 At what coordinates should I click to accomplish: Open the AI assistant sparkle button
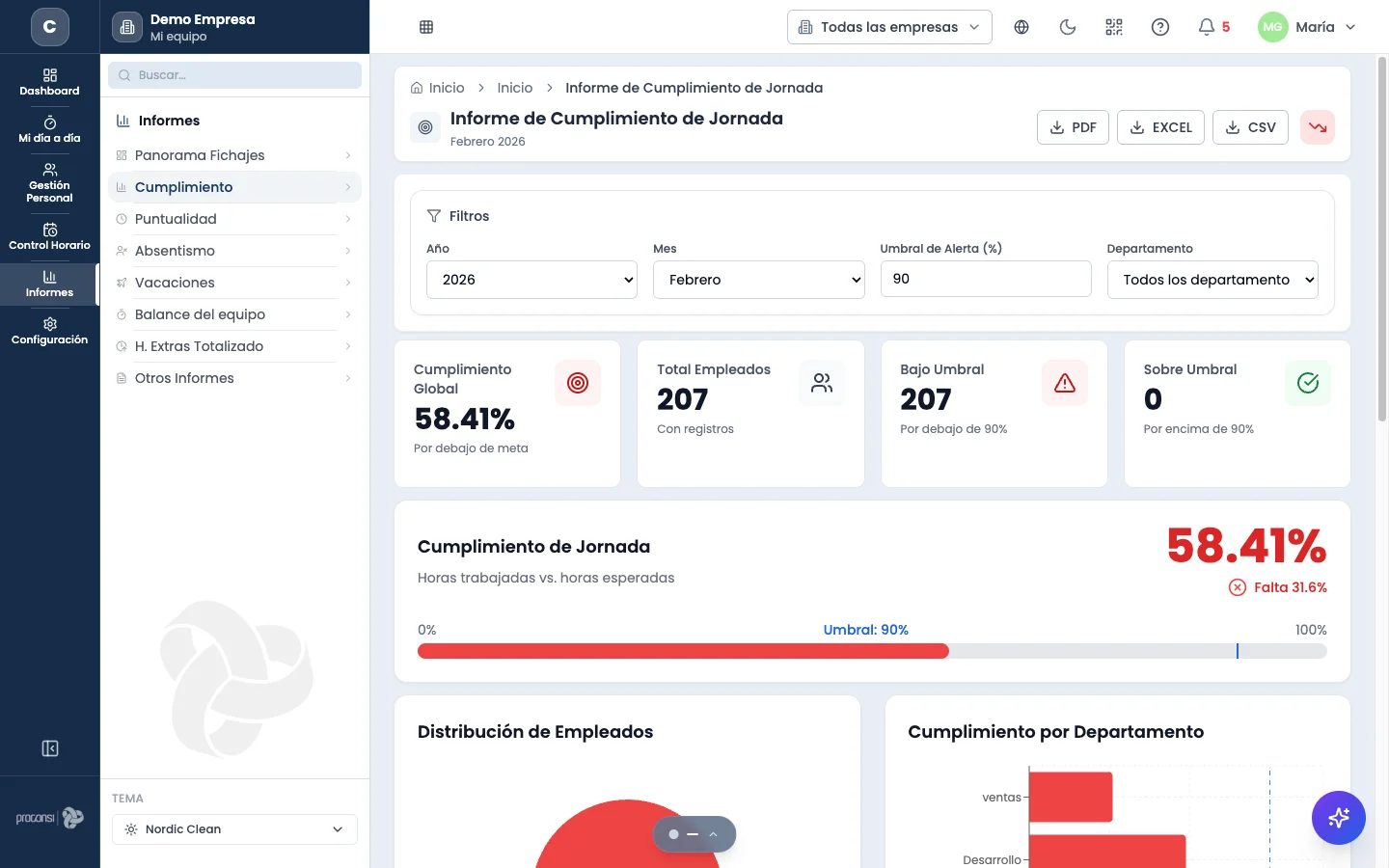(x=1339, y=818)
